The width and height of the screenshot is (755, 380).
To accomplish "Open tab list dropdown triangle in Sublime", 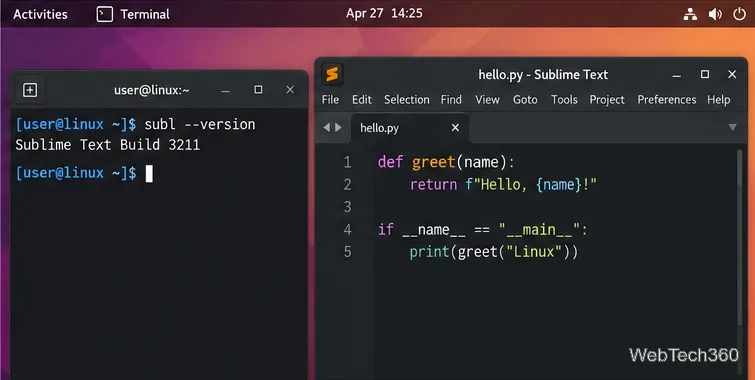I will click(x=732, y=128).
